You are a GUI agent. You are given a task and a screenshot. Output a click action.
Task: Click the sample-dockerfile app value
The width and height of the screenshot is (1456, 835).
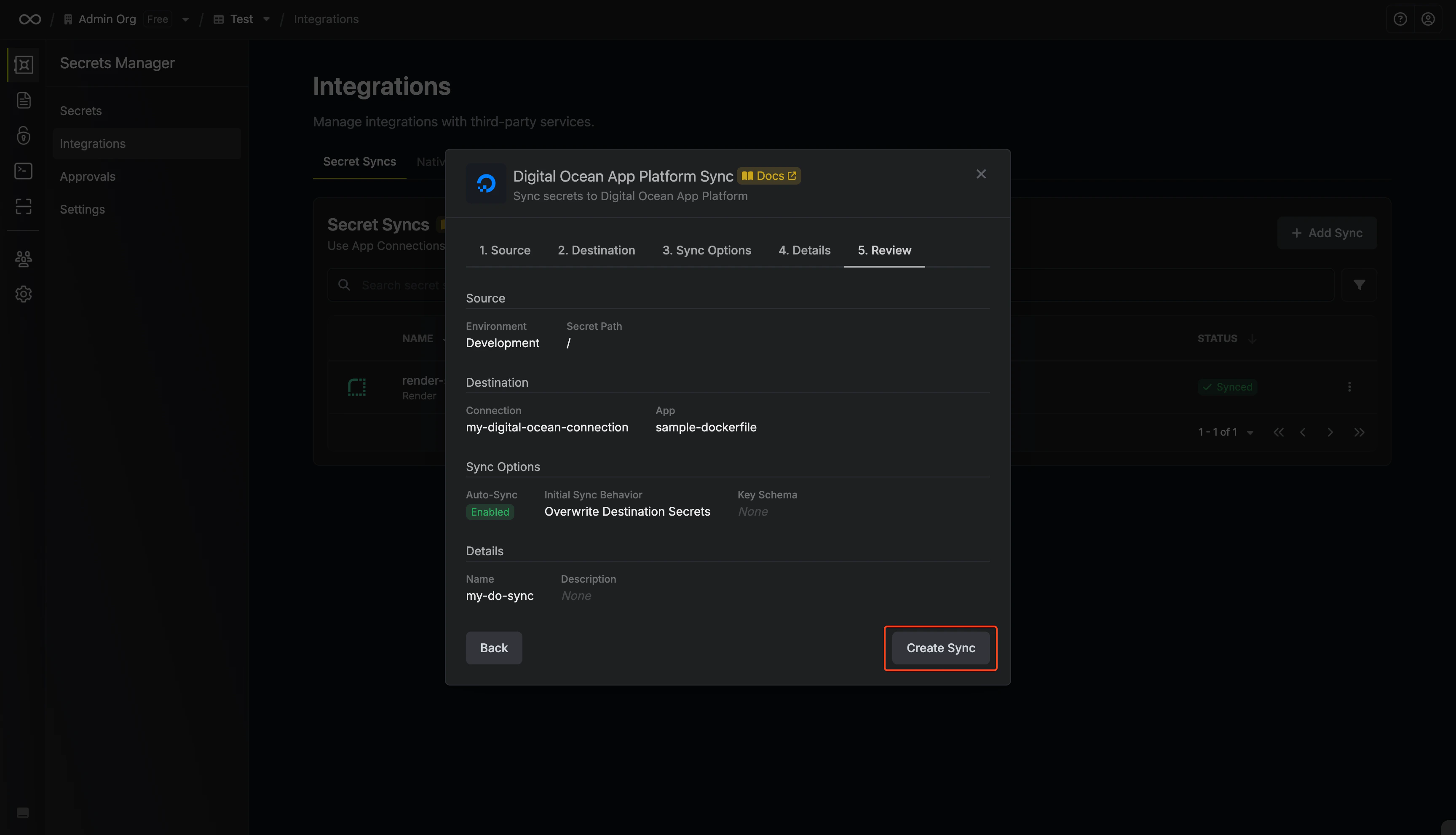pos(706,427)
